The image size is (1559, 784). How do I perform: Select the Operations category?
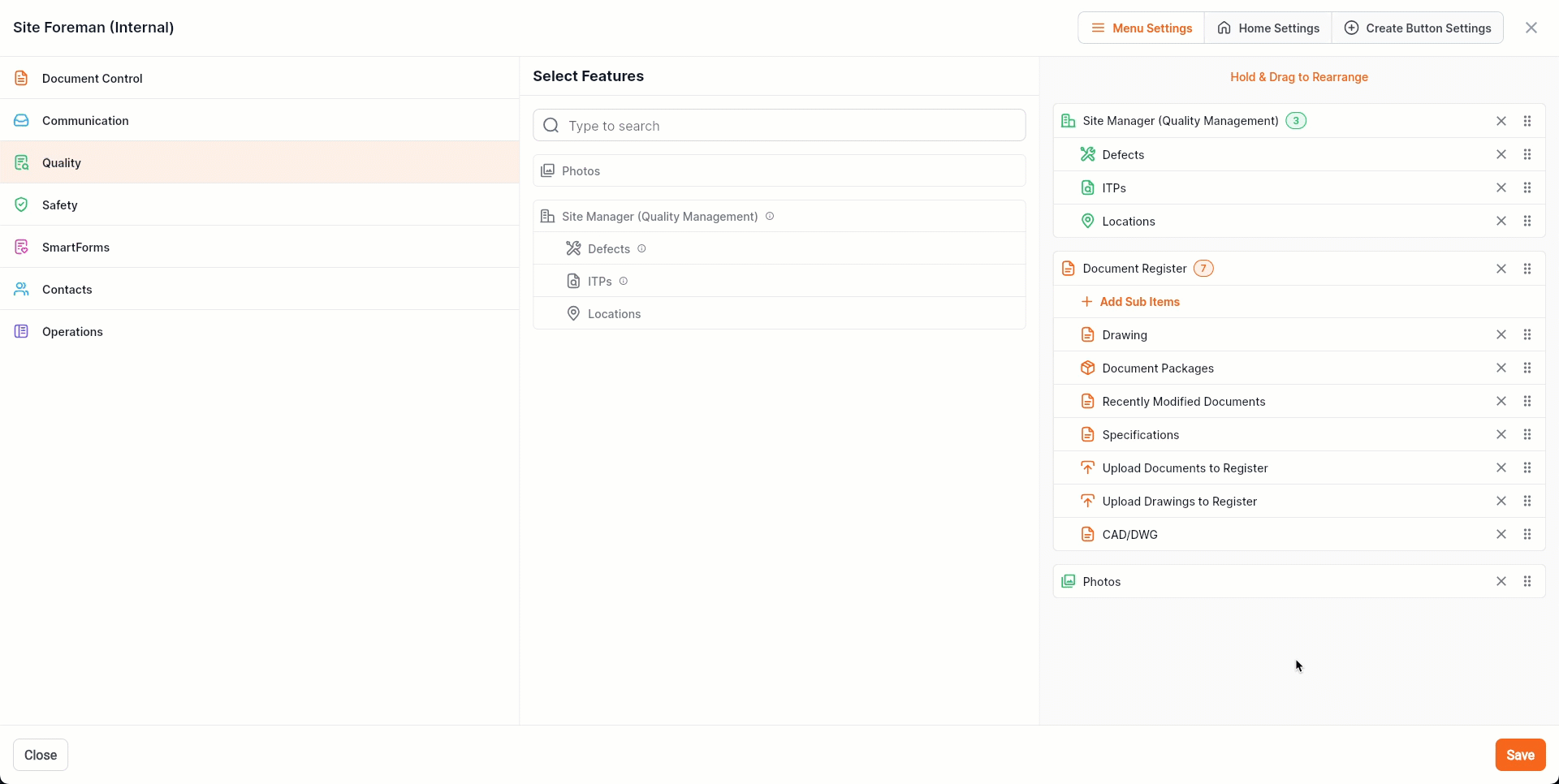click(72, 332)
